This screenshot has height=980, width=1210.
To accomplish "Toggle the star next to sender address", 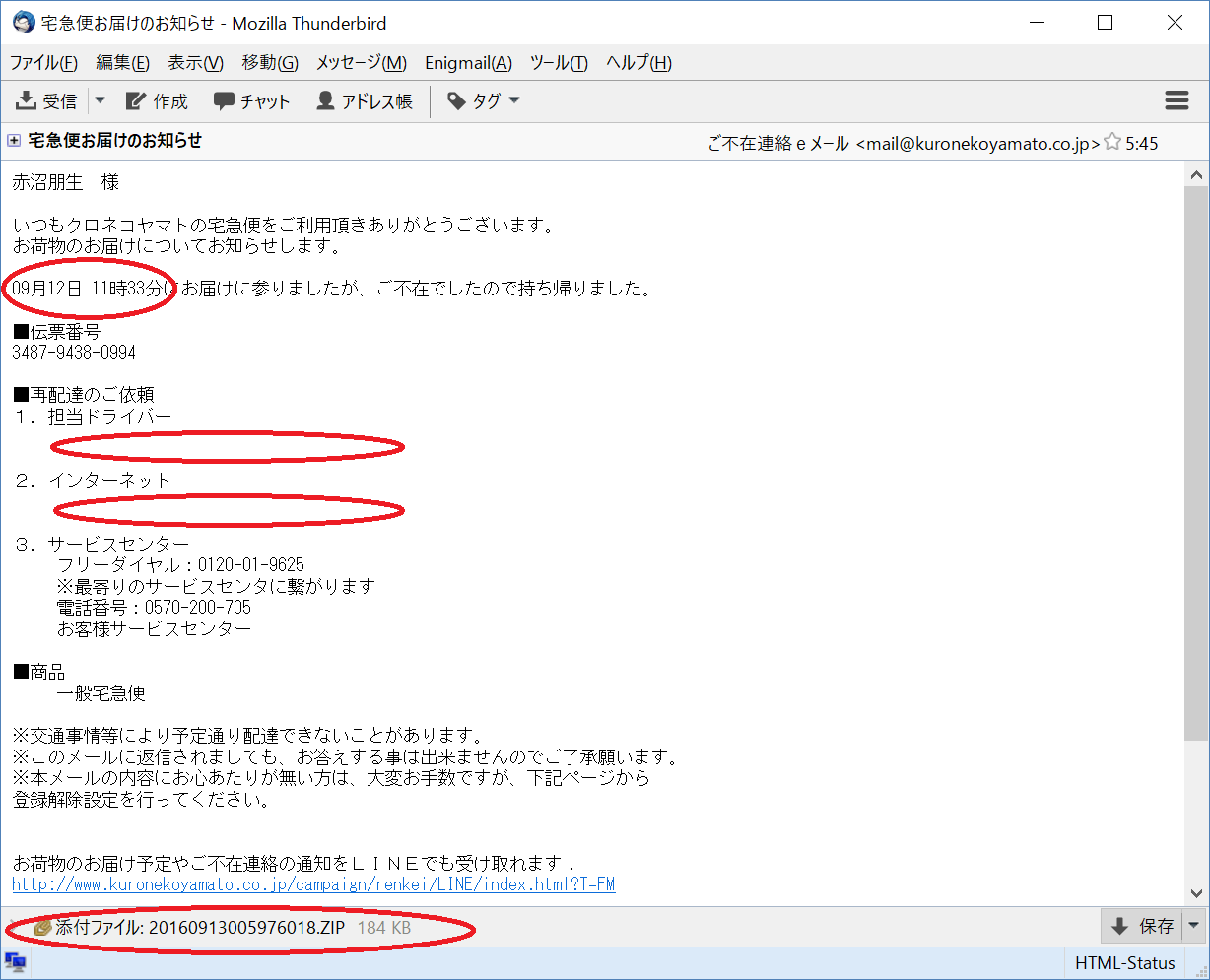I will 1112,143.
